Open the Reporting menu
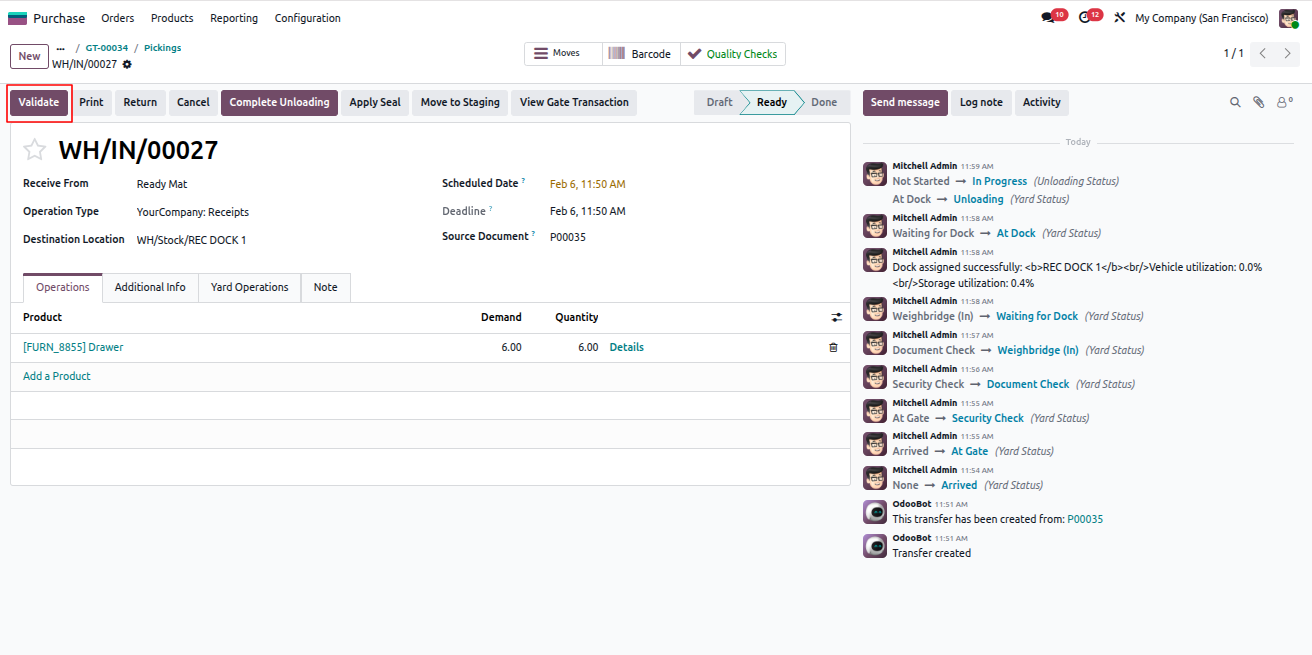Viewport: 1312px width, 655px height. 234,18
